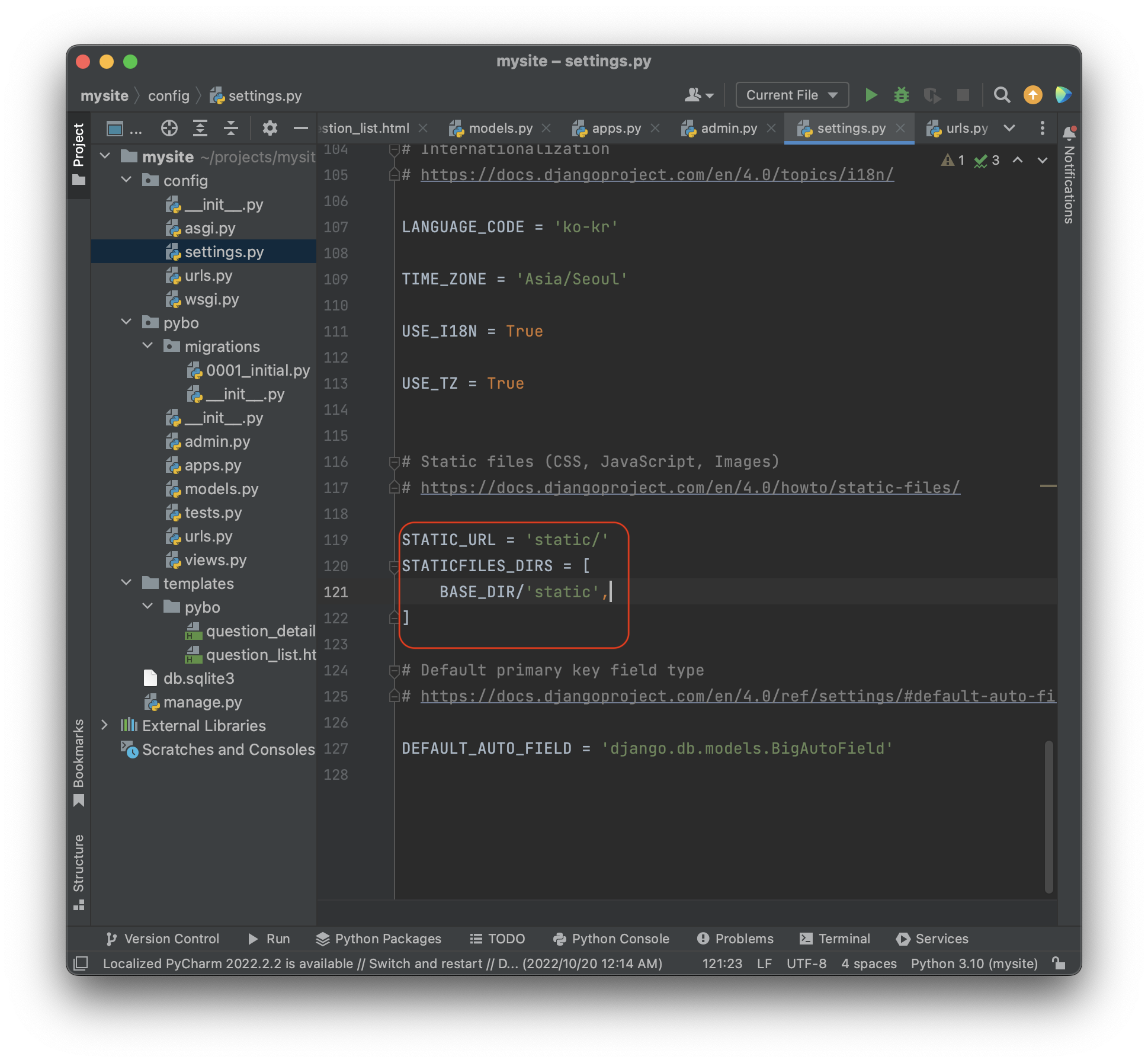
Task: Click the editor vertical scrollbar thumb
Action: (x=1048, y=817)
